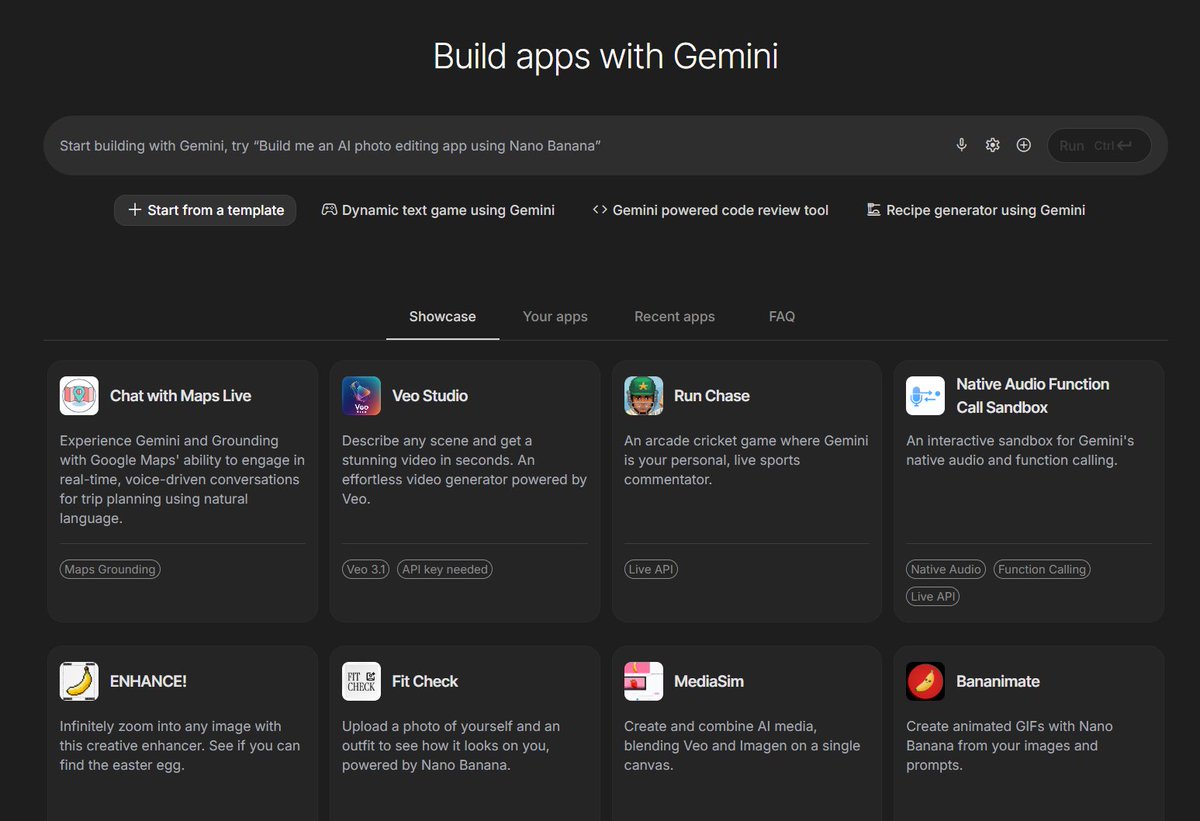Click the microphone icon in prompt bar

click(x=961, y=145)
